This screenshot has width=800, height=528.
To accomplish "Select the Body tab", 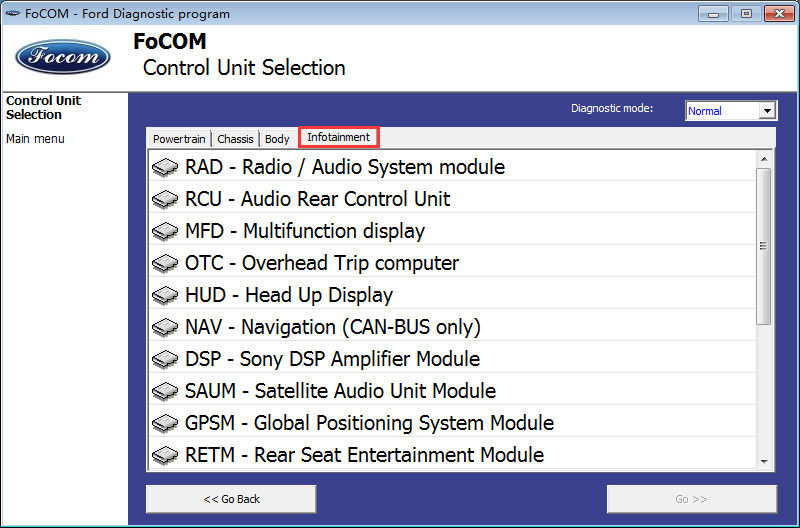I will tap(277, 139).
